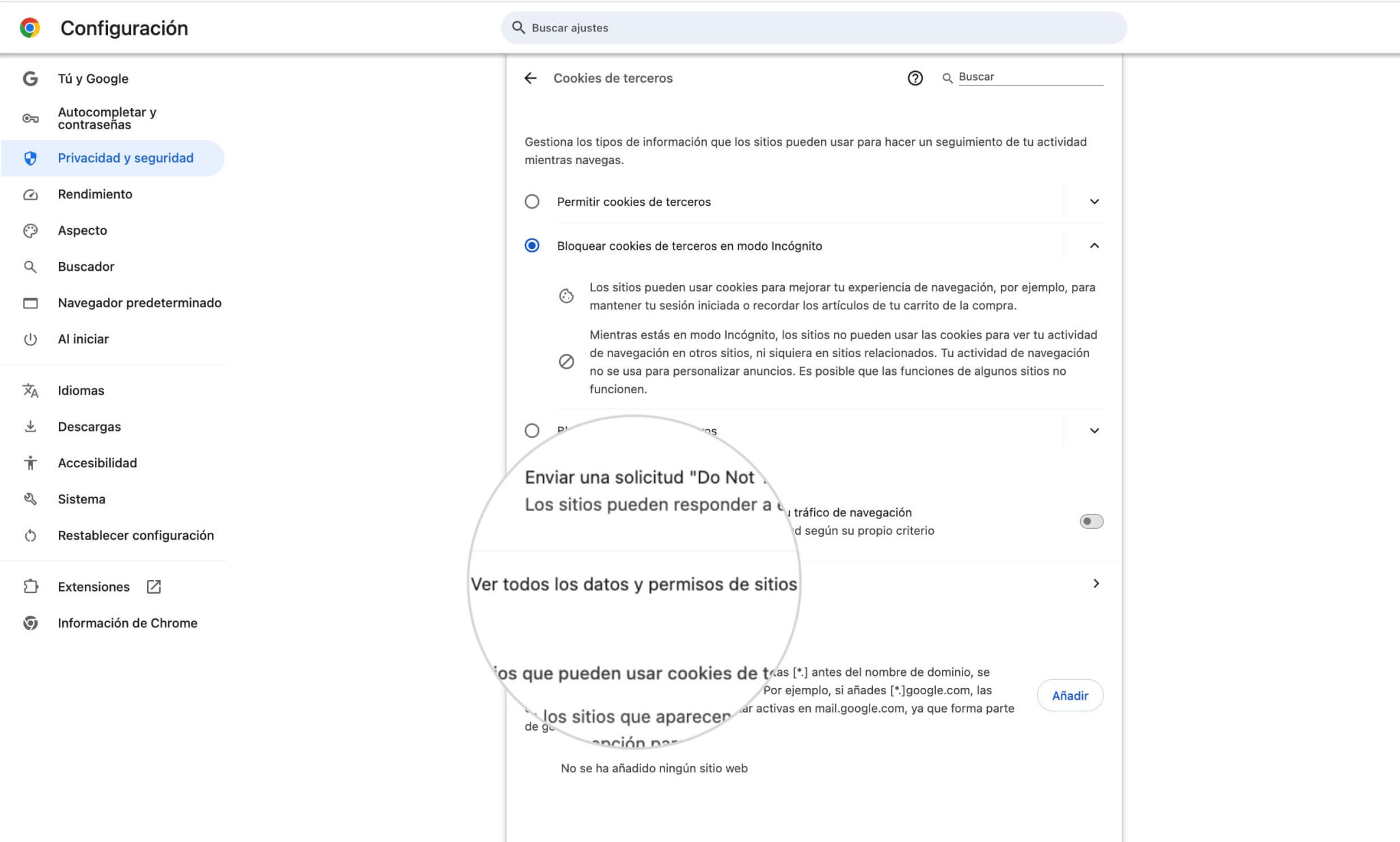1400x842 pixels.
Task: Click the back arrow next to Cookies de terceros
Action: 530,78
